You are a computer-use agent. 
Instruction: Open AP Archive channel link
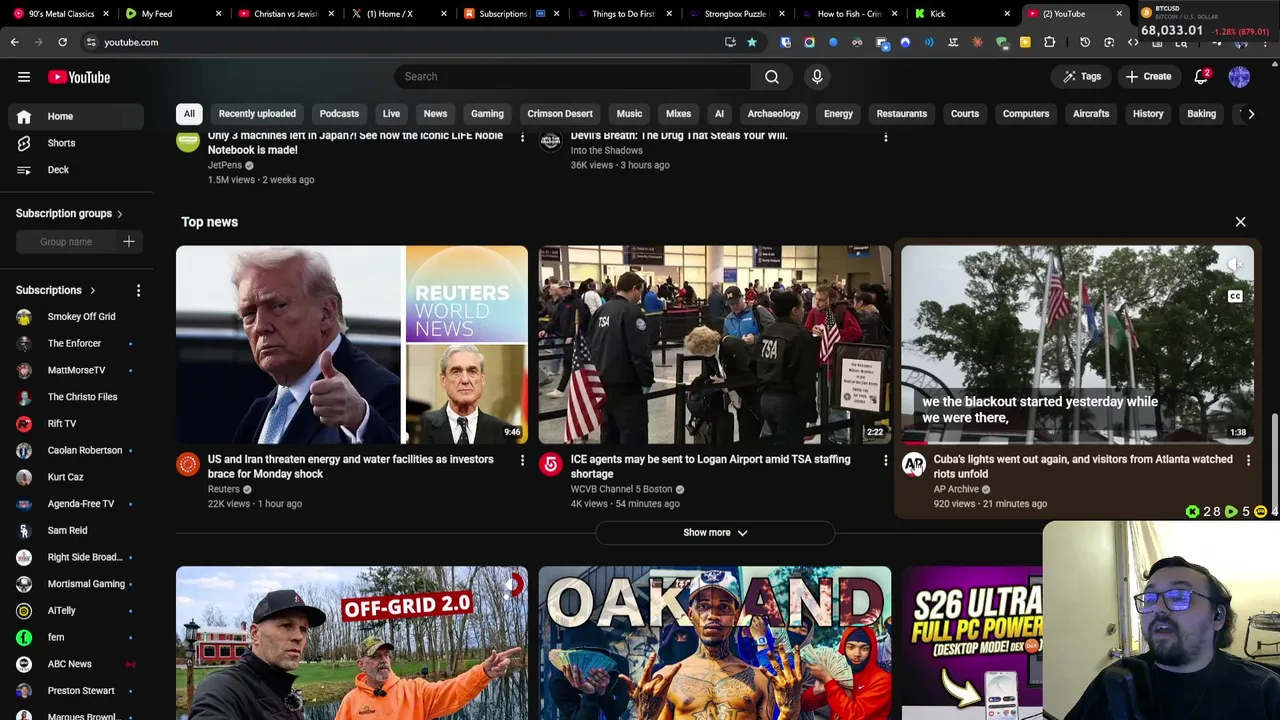click(956, 489)
